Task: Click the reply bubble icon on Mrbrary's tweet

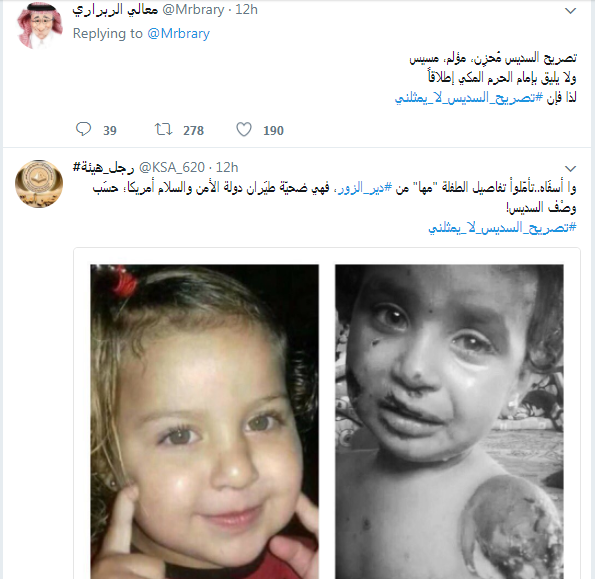Action: coord(83,129)
